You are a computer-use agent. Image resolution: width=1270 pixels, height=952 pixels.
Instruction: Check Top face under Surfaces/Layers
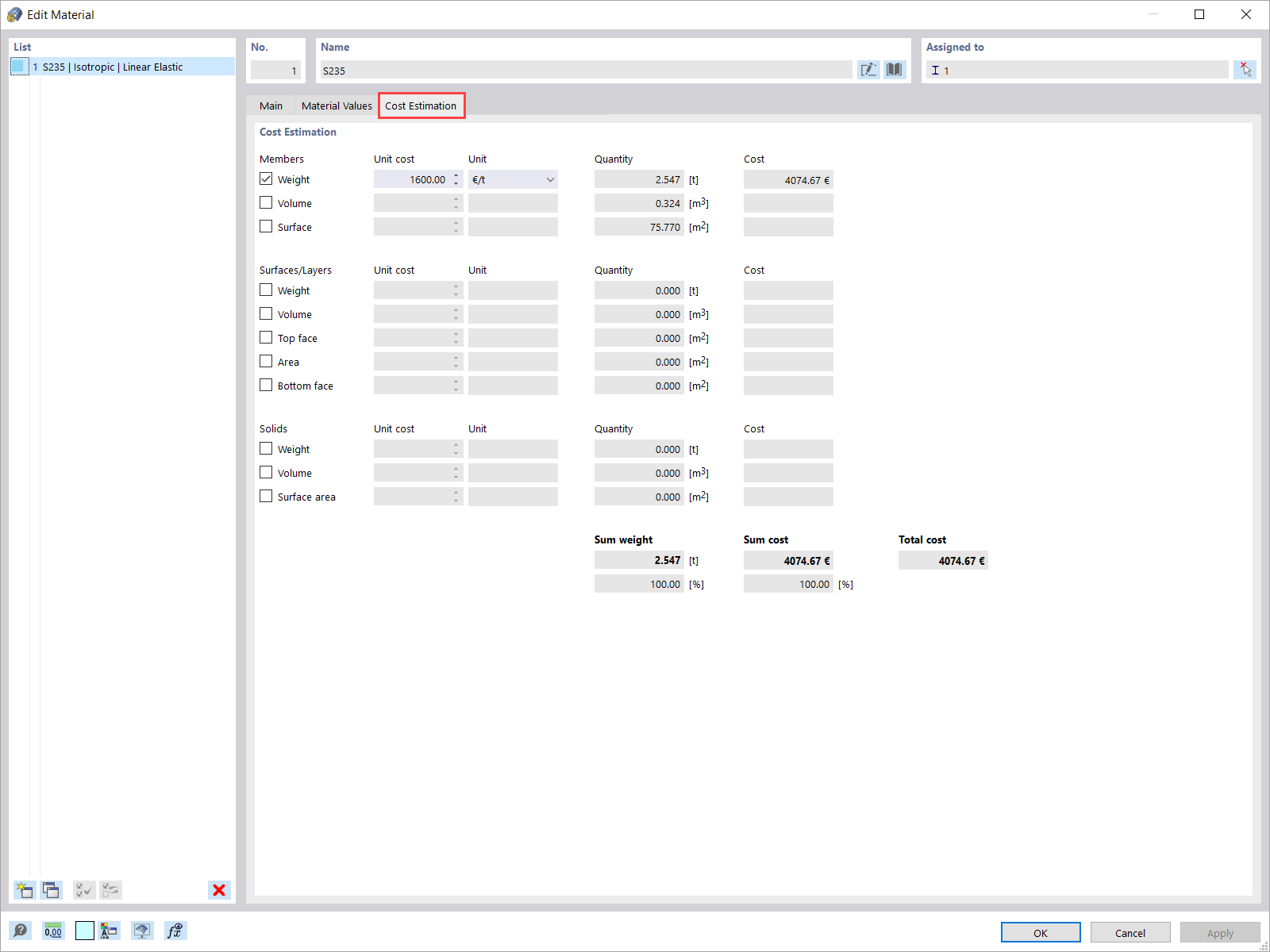pyautogui.click(x=266, y=337)
